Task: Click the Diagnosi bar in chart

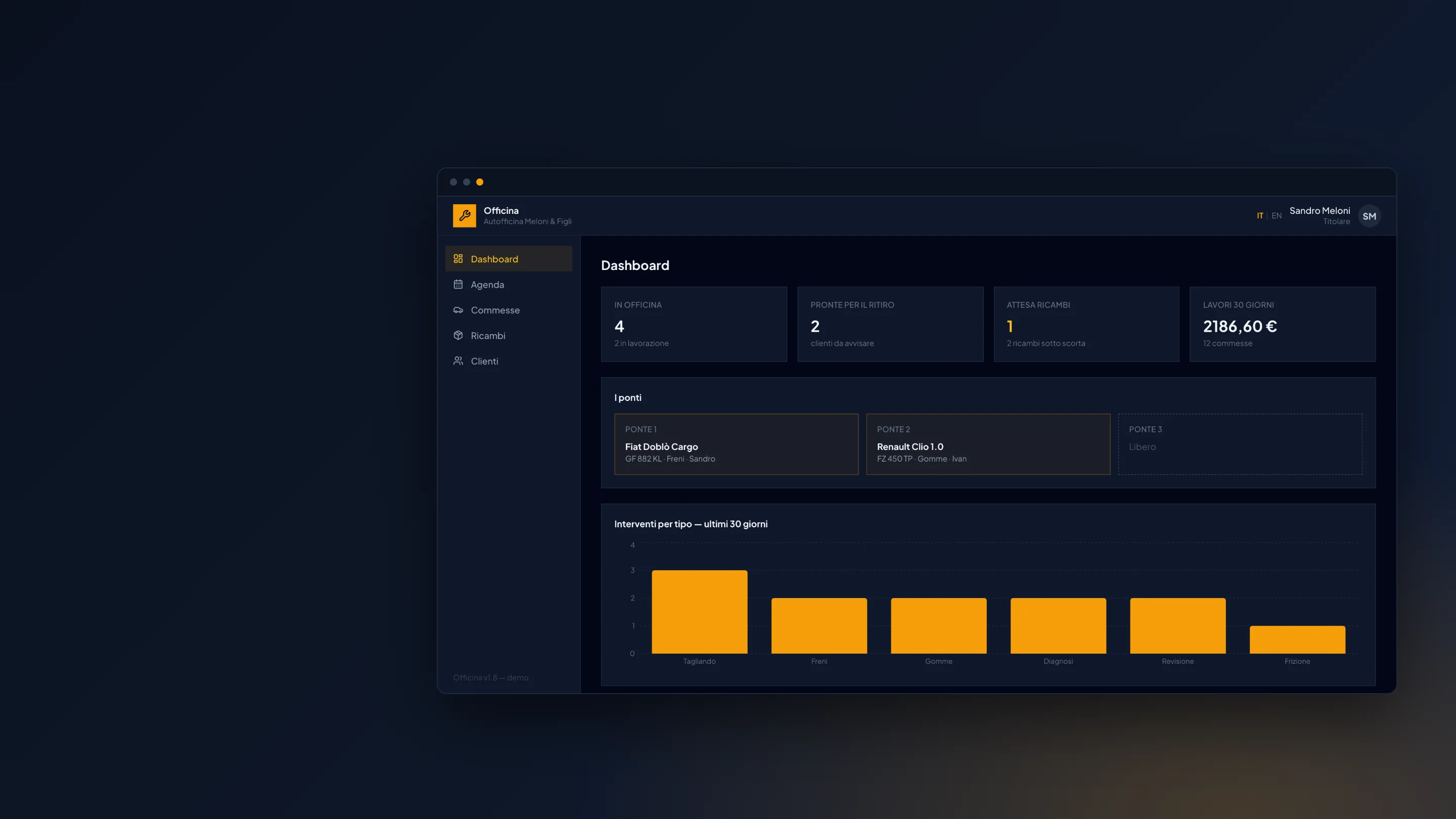Action: pos(1058,626)
